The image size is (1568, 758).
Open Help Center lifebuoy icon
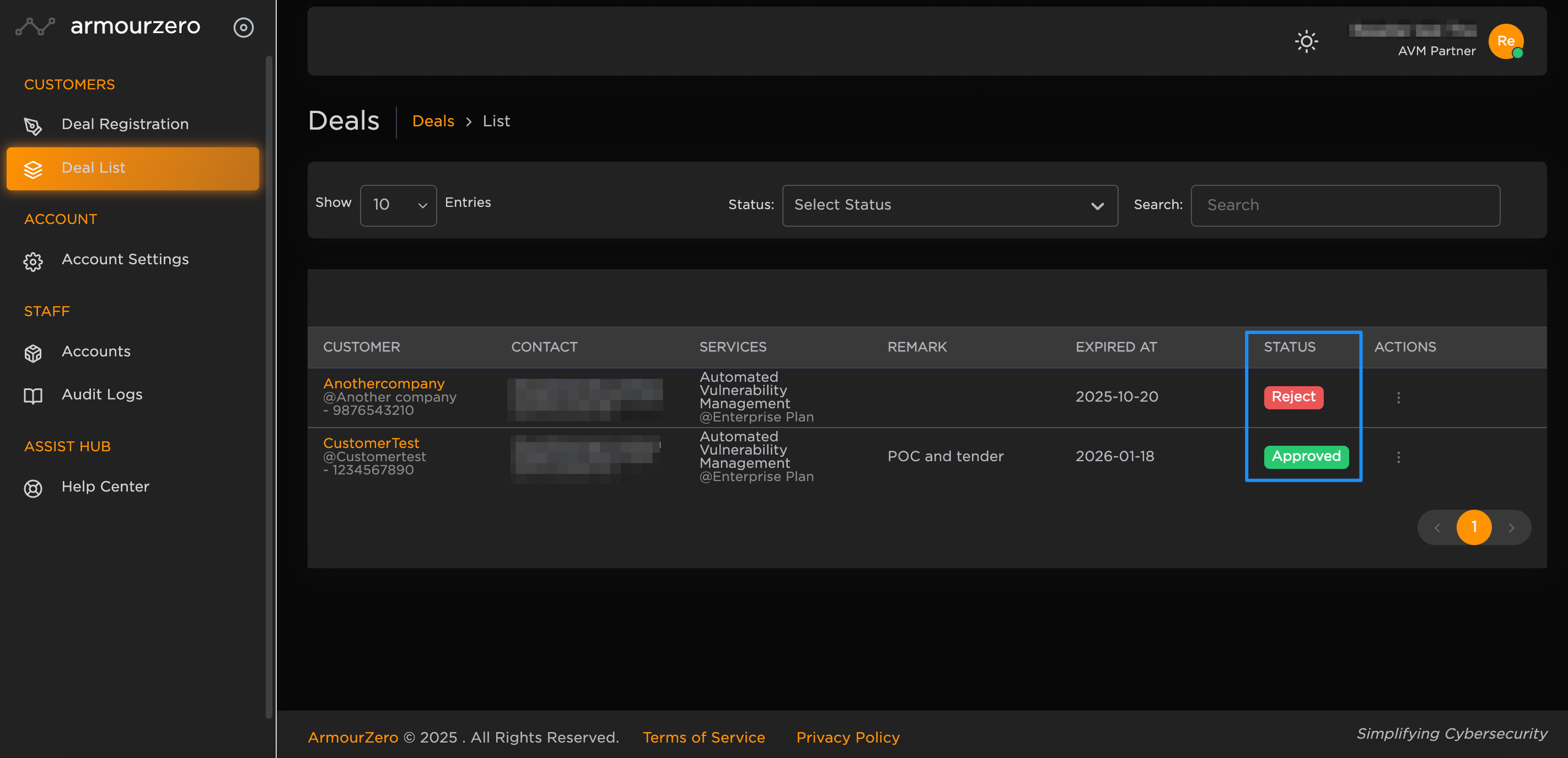coord(33,488)
